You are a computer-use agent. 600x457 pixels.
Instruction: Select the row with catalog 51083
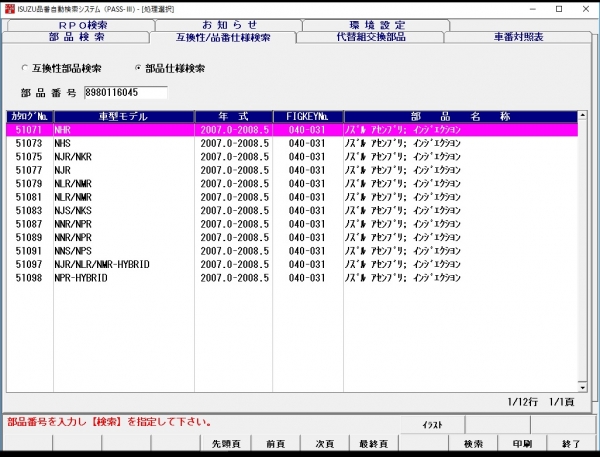[x=292, y=211]
